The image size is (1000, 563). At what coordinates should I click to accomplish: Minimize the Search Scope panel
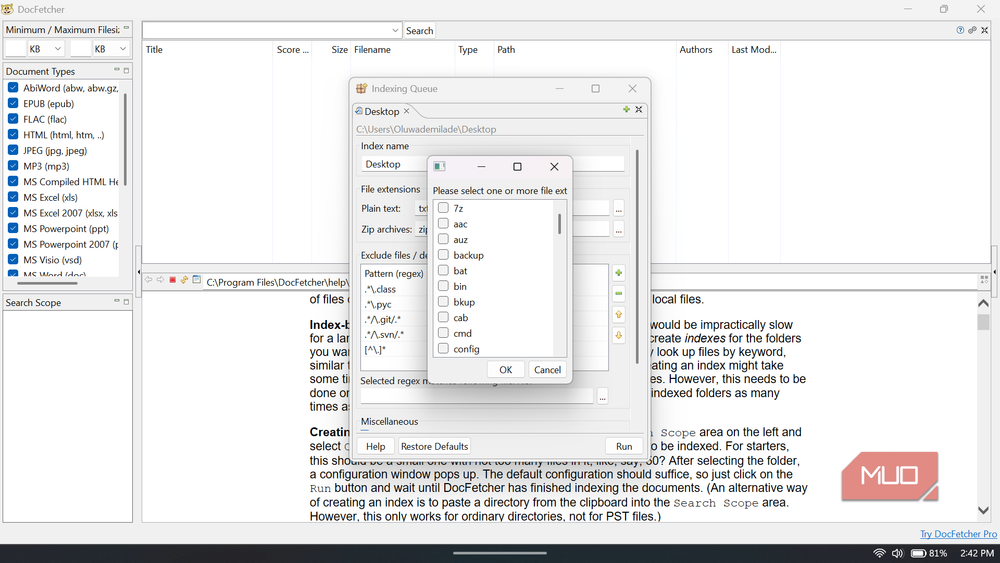(x=117, y=301)
